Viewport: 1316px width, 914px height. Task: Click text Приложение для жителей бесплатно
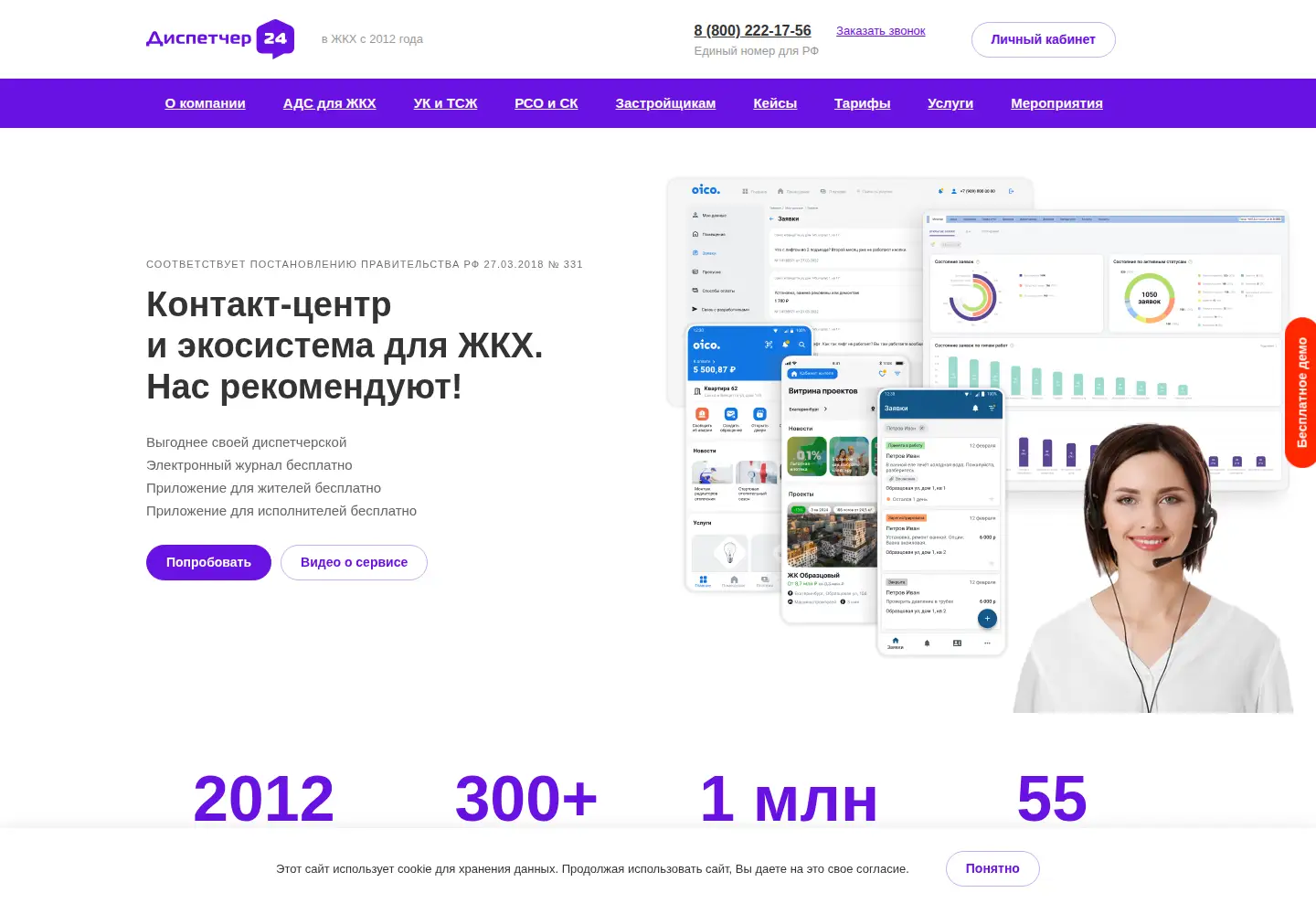[x=263, y=488]
